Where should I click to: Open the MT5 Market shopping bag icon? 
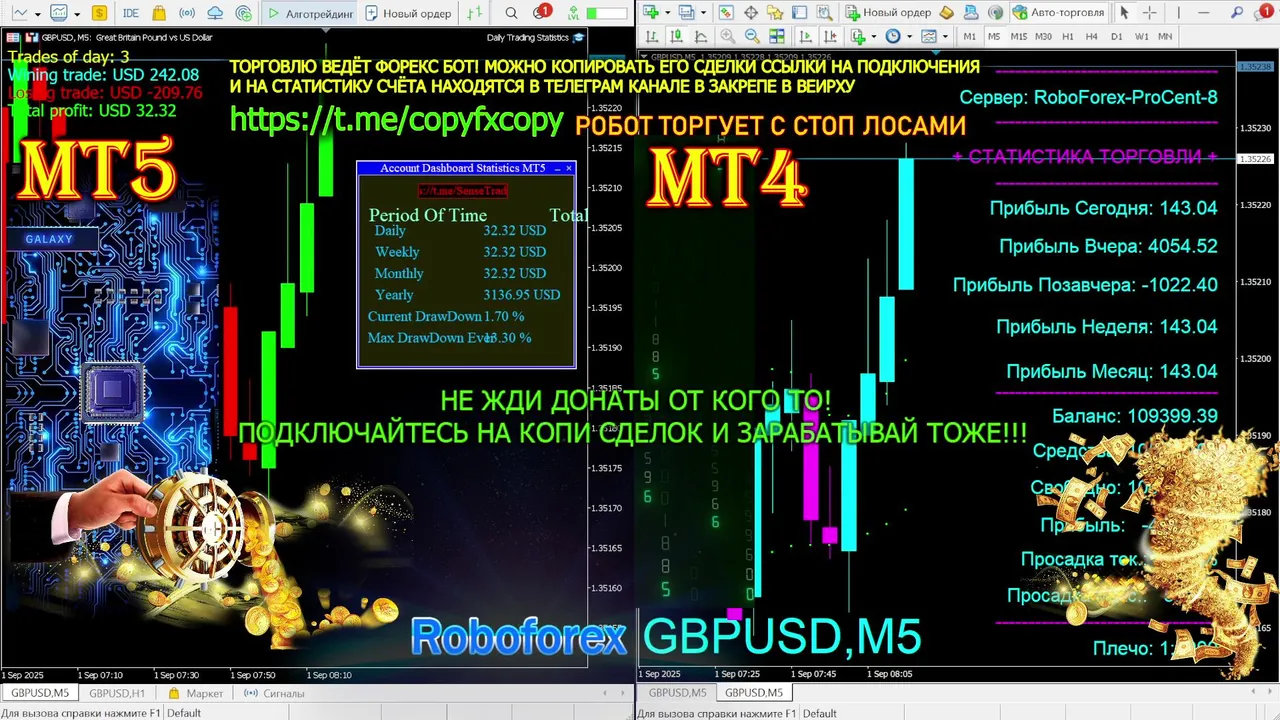[159, 14]
